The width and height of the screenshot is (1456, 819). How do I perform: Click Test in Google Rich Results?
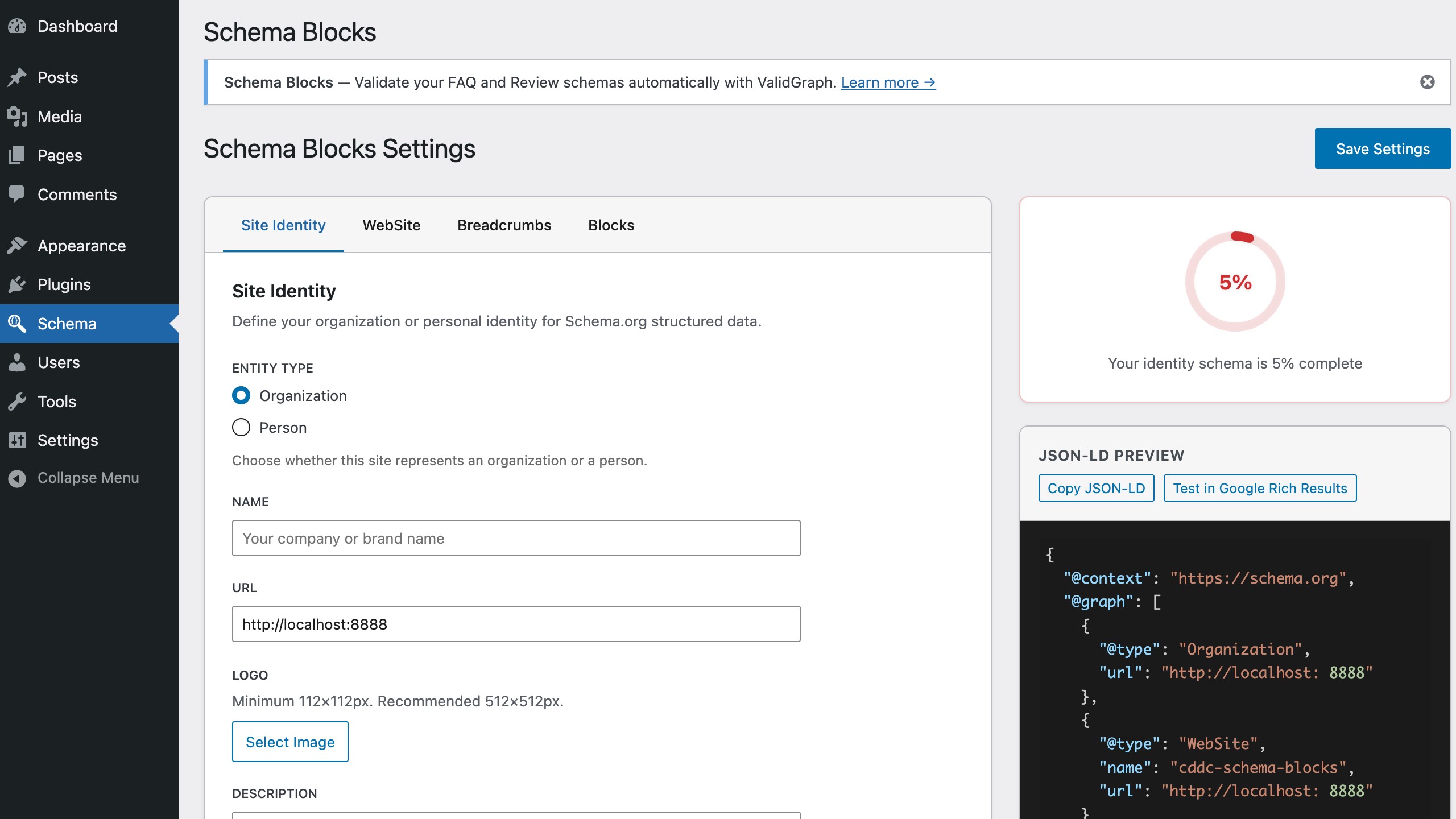(1260, 488)
